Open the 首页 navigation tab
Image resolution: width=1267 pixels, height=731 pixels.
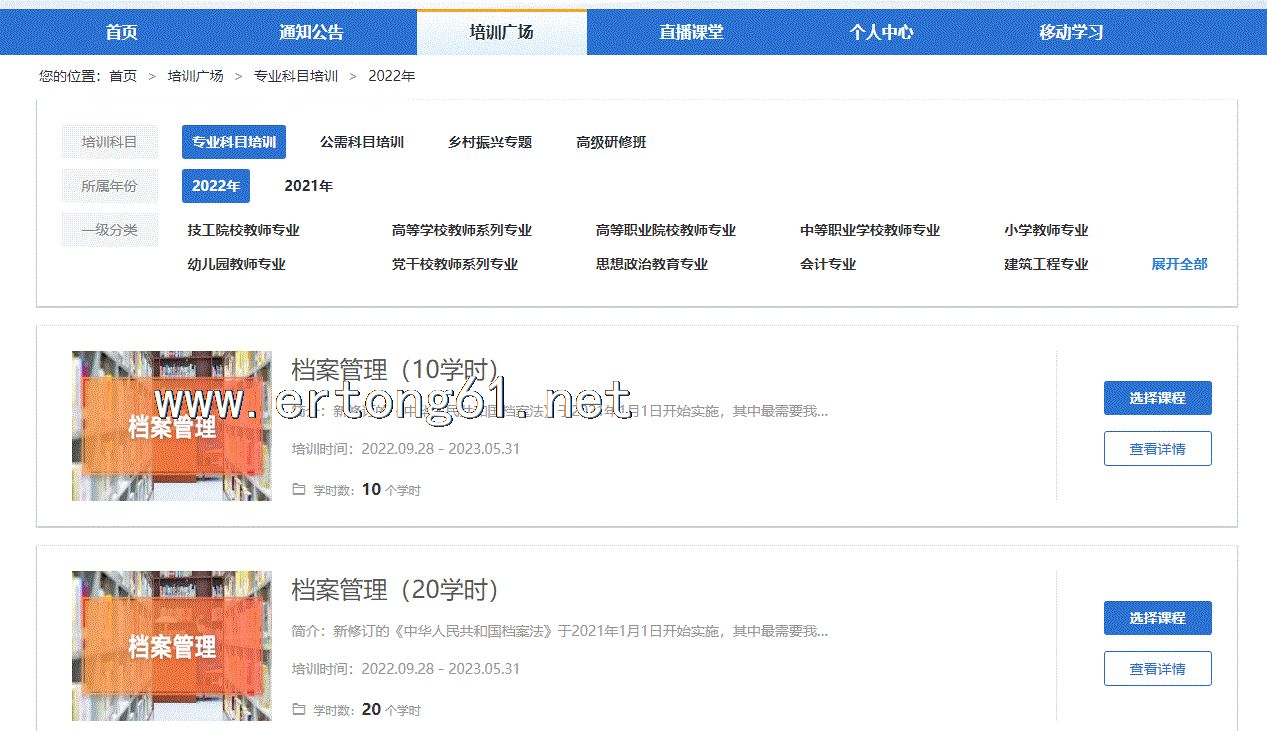(x=121, y=32)
